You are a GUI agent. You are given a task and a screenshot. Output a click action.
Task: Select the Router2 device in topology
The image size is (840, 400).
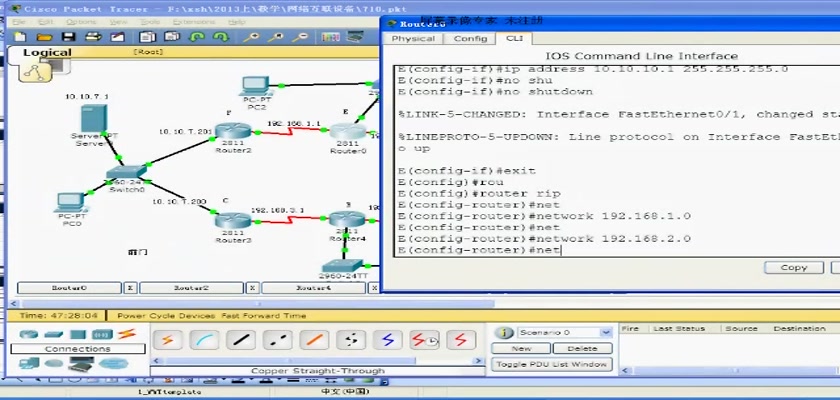pyautogui.click(x=233, y=131)
